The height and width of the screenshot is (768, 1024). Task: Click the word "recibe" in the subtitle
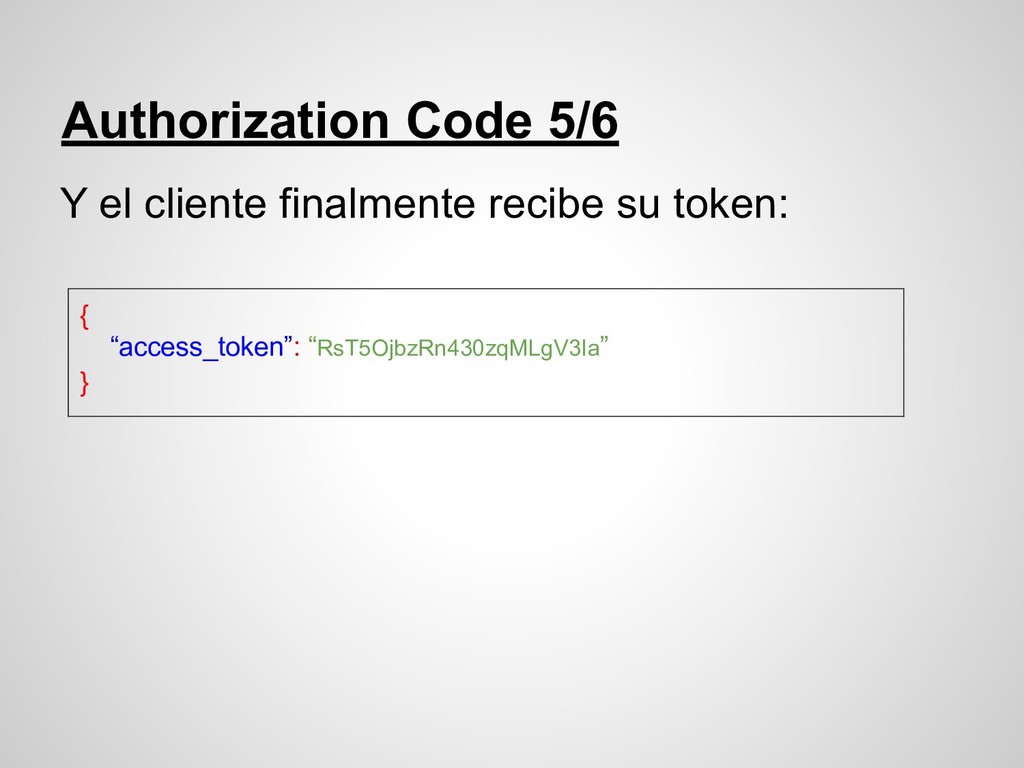[x=546, y=203]
